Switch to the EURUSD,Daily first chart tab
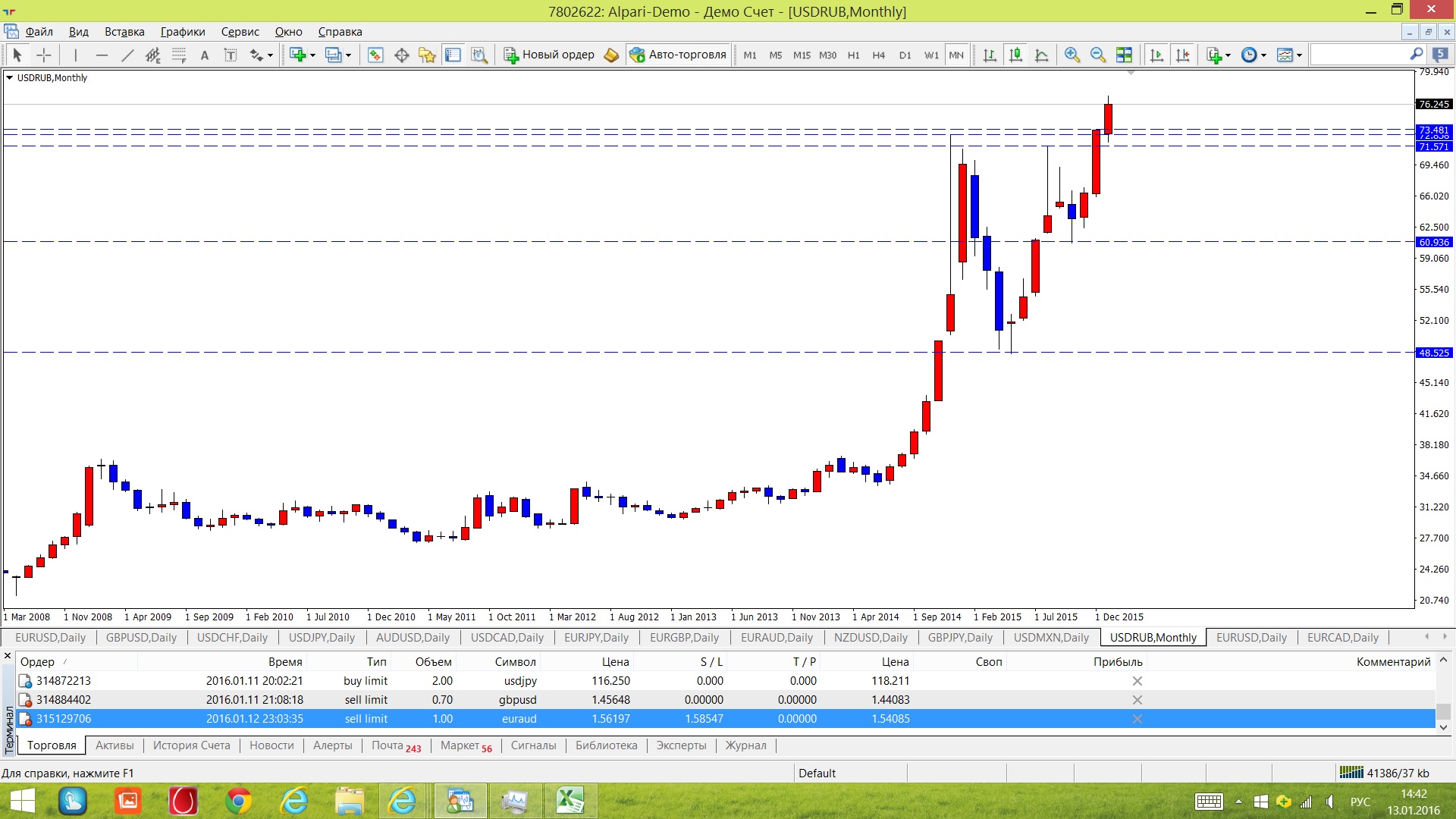1456x819 pixels. [x=51, y=638]
